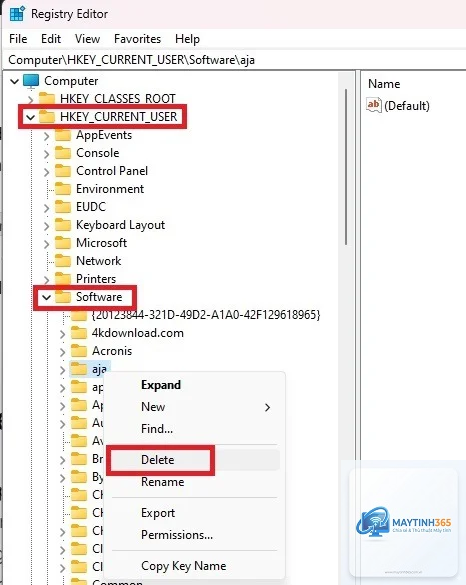Choose Delete in the context menu
The width and height of the screenshot is (466, 585).
193,460
